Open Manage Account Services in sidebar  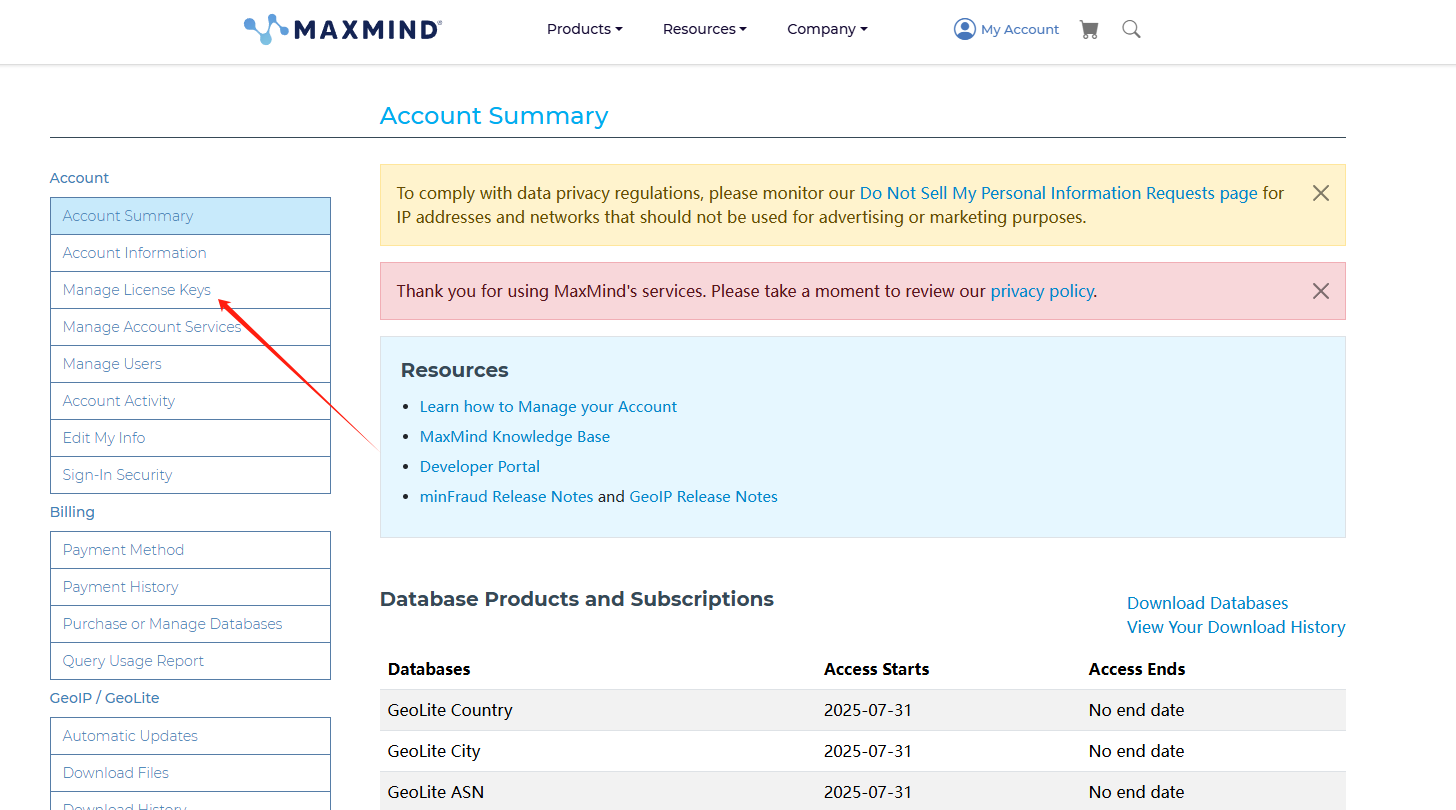pyautogui.click(x=190, y=327)
